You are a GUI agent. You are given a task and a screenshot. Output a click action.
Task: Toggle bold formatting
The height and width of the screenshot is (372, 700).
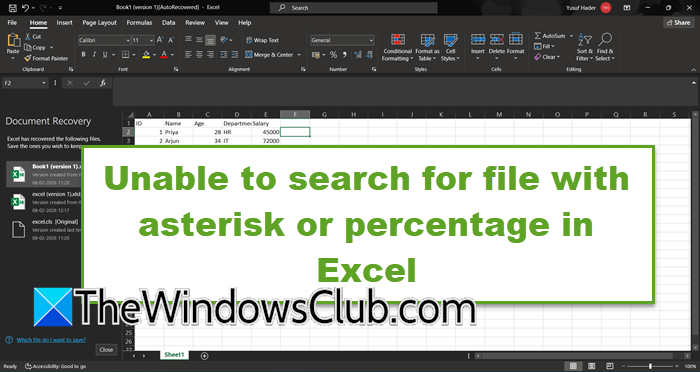click(x=83, y=54)
